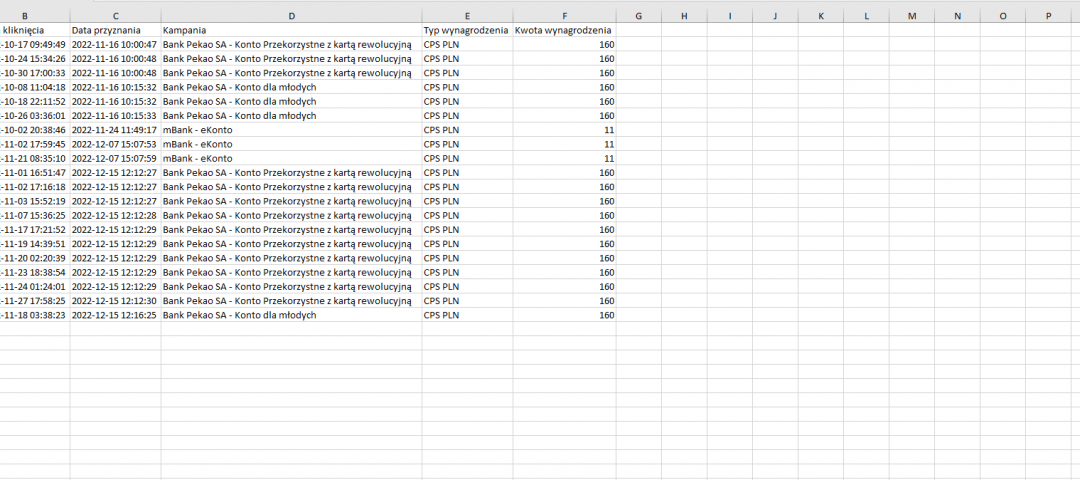
Task: Click column G header
Action: tap(638, 16)
